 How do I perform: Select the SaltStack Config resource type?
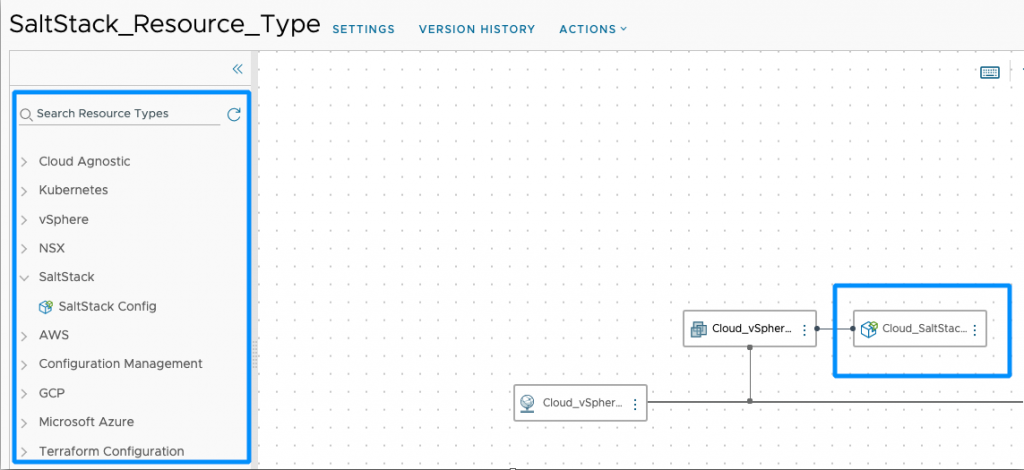tap(107, 306)
